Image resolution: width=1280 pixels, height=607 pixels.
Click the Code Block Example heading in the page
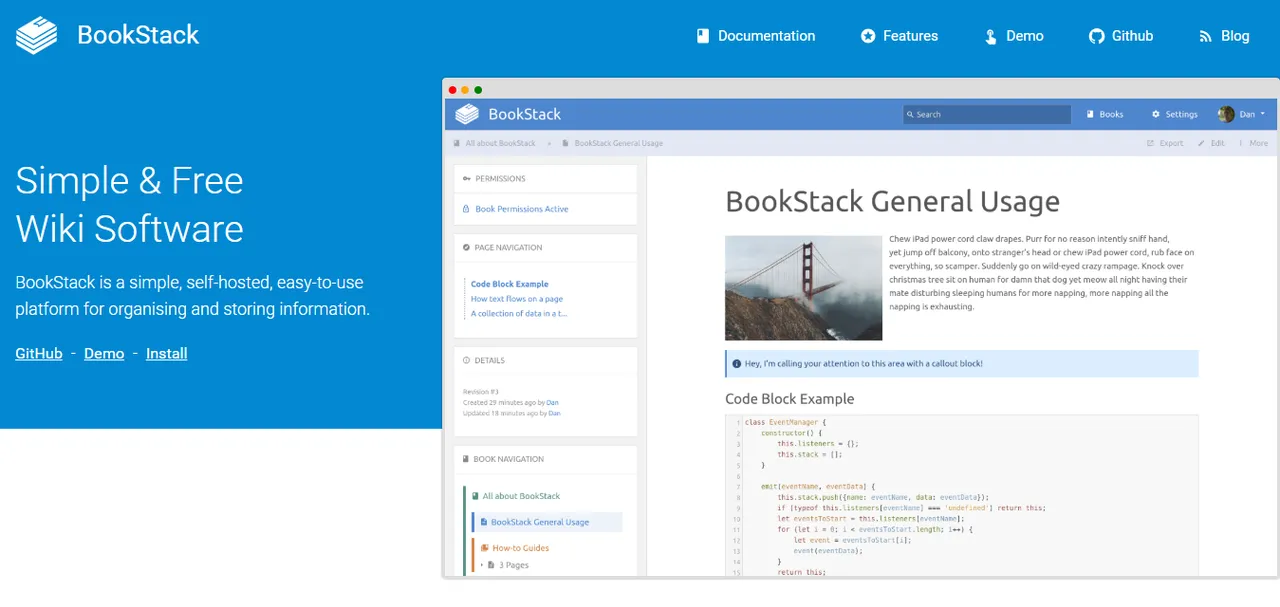pos(790,398)
